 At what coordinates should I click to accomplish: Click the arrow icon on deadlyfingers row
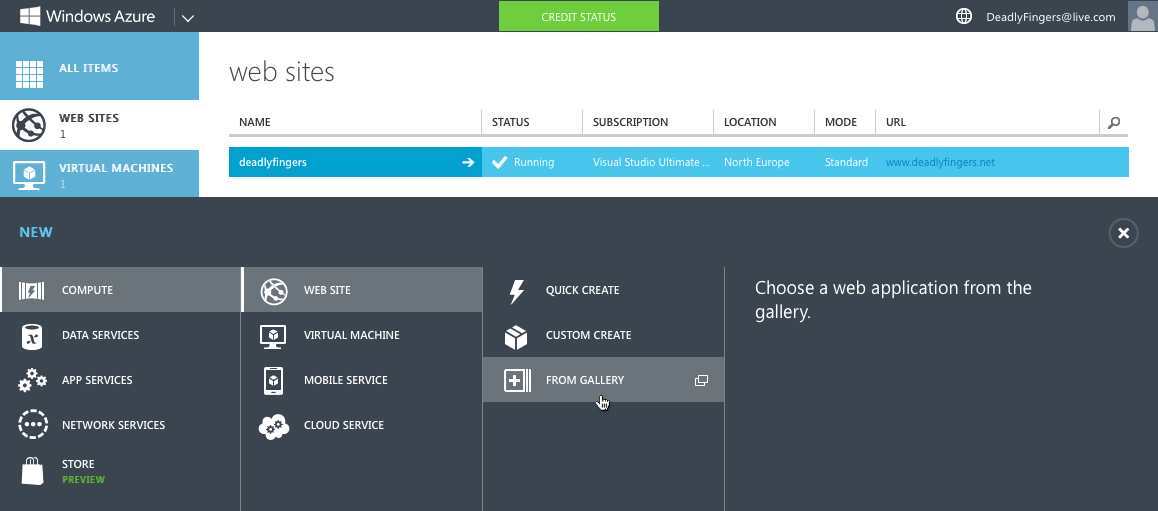467,162
